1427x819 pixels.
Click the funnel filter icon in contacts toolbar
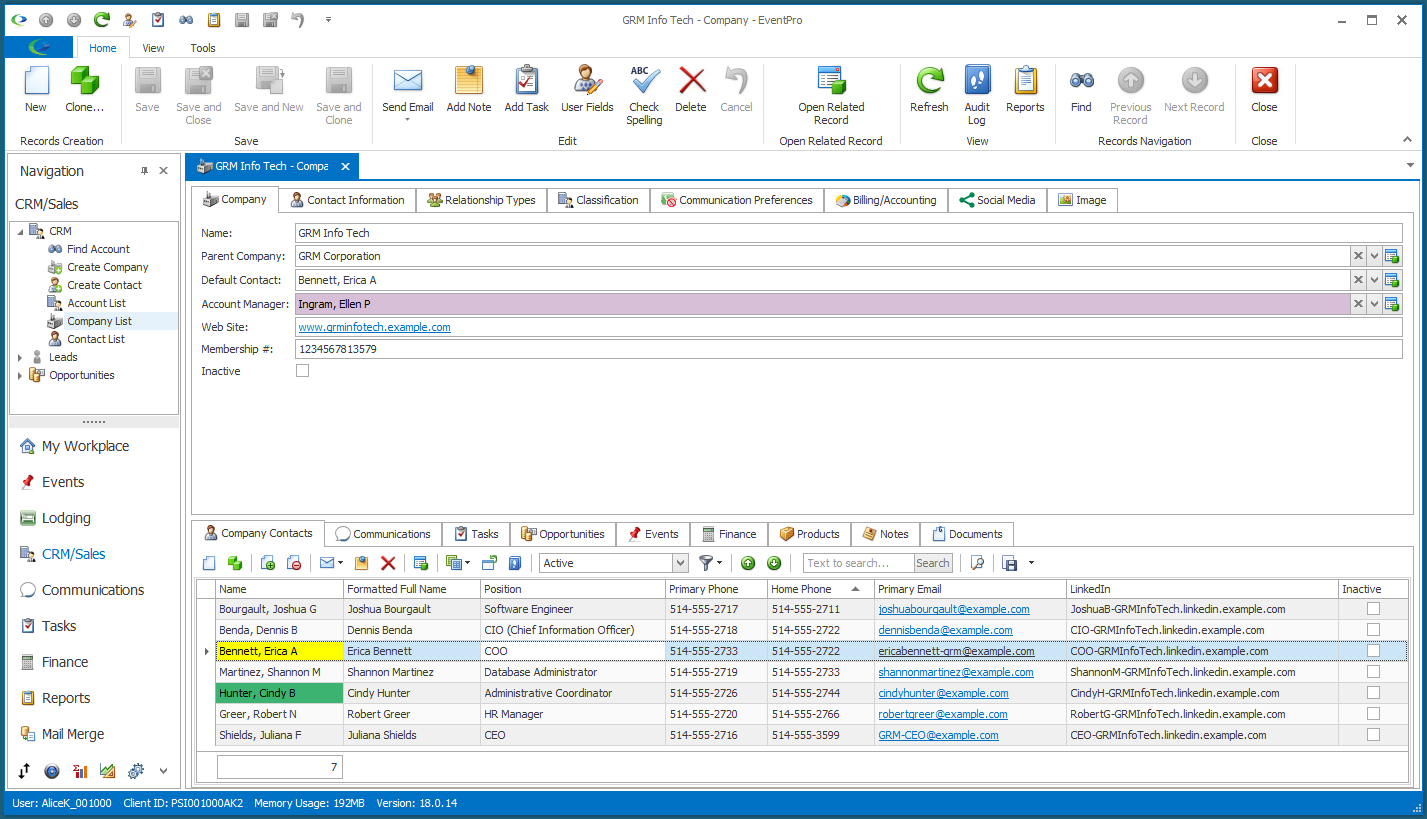coord(706,563)
